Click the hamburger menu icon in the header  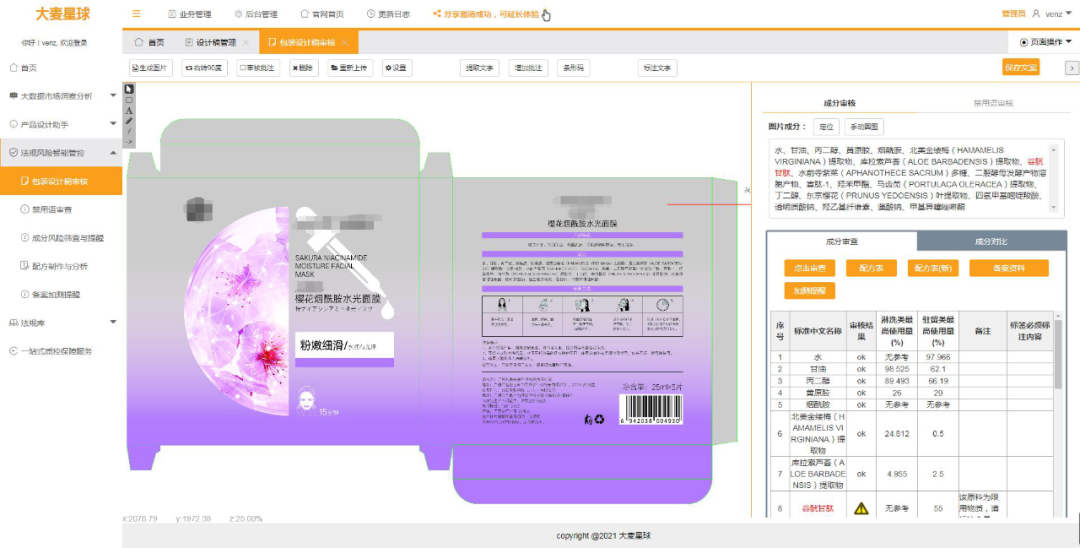[136, 14]
